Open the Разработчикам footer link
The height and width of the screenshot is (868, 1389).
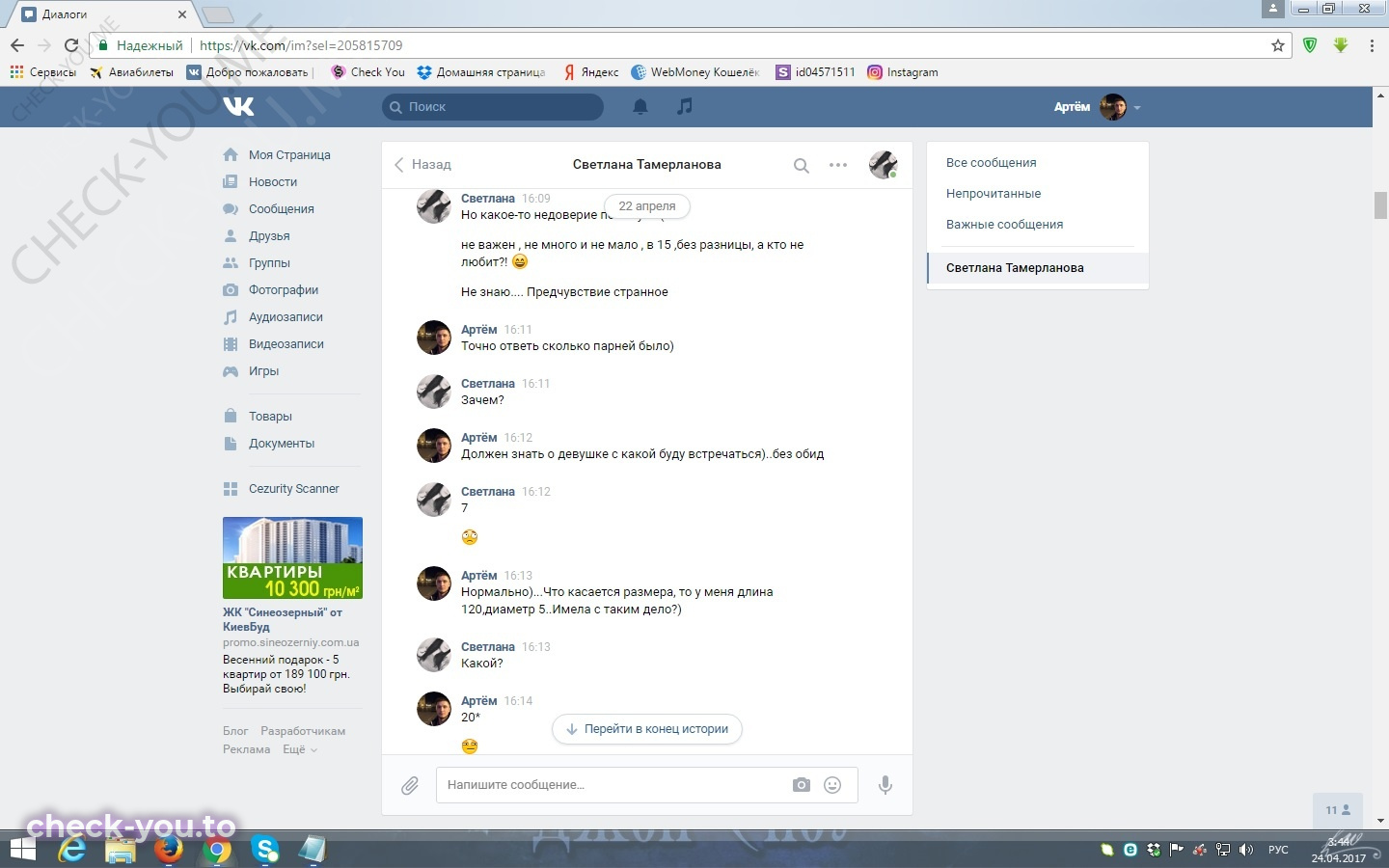(x=303, y=731)
